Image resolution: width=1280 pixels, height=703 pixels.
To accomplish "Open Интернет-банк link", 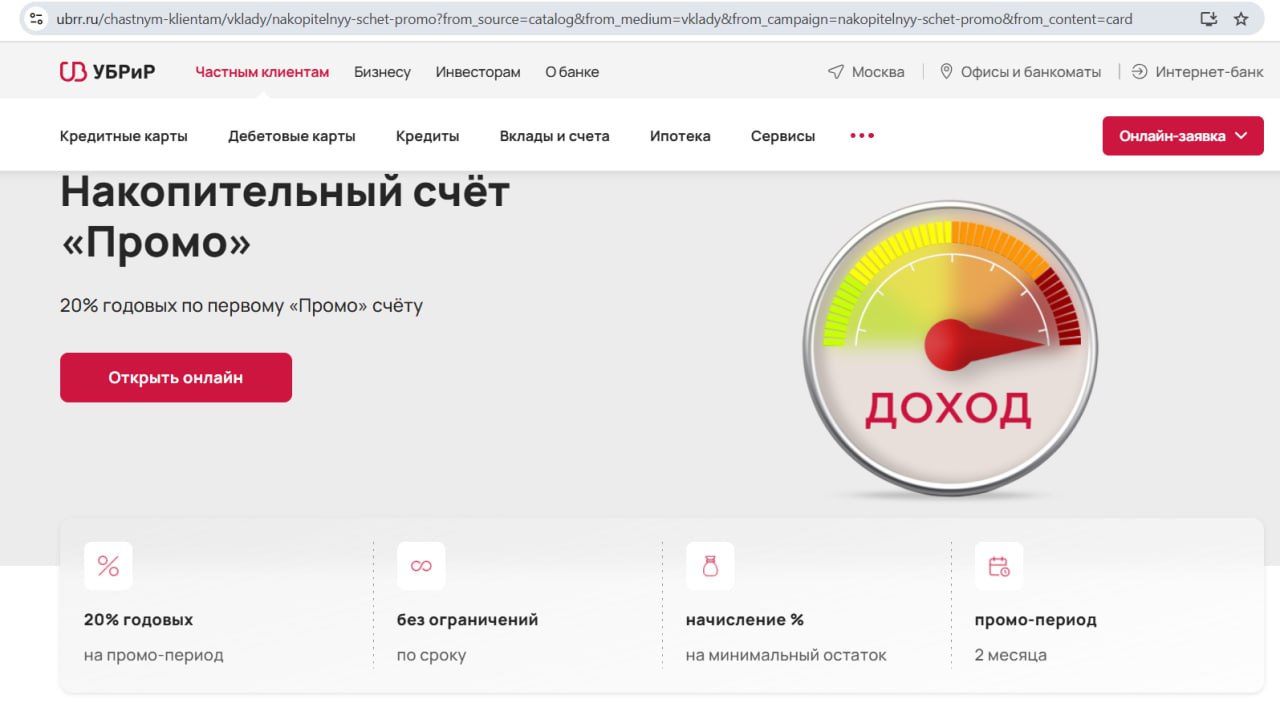I will (1209, 72).
